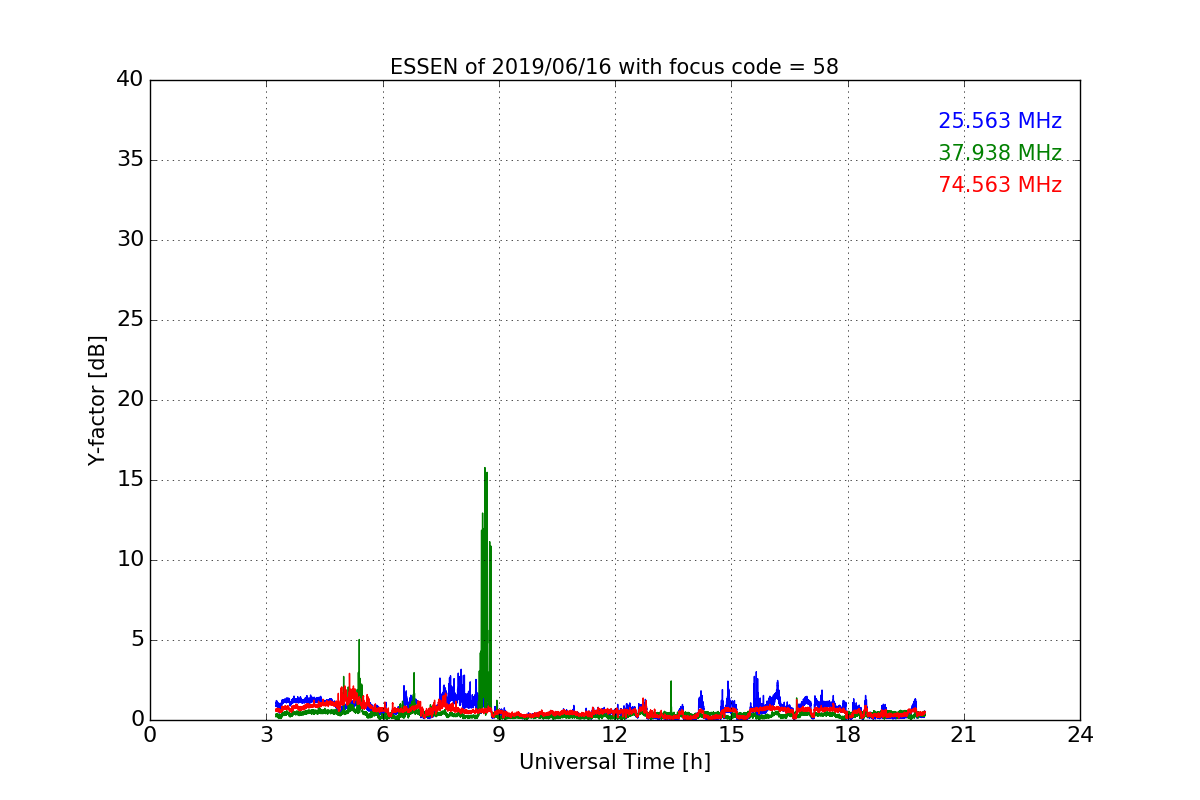
Task: Click the 'Universal Time [h]' axis label
Action: tap(614, 762)
